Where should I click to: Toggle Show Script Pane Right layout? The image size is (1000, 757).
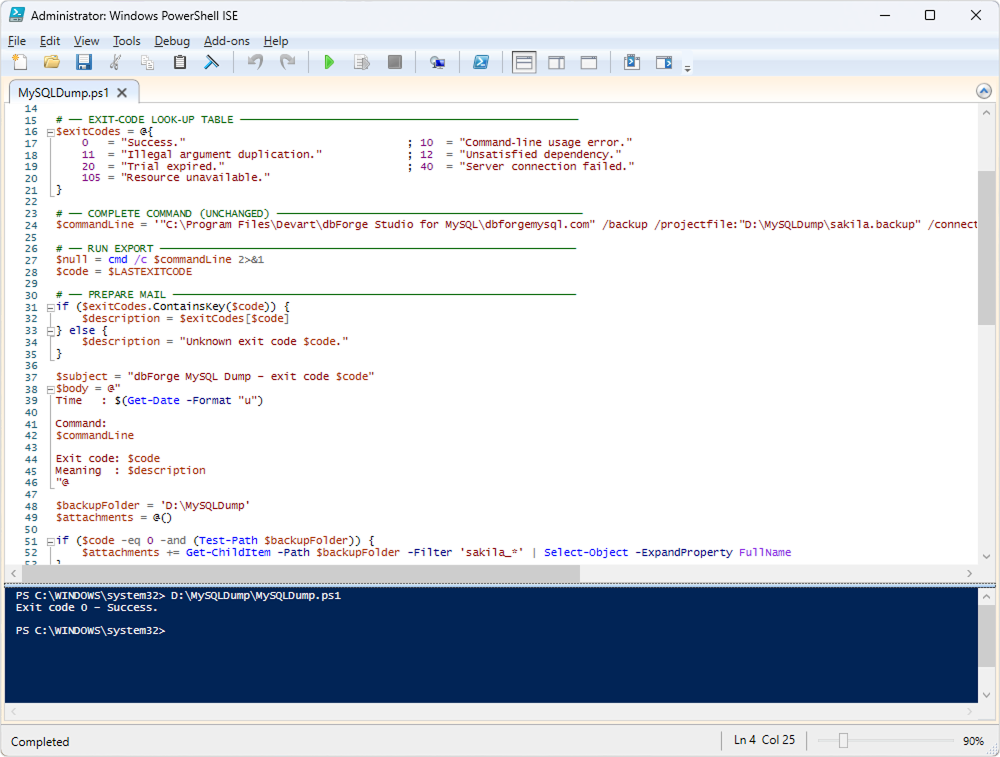[556, 62]
